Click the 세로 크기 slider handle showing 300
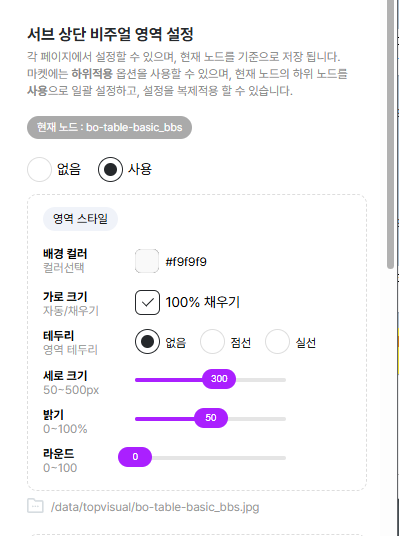The width and height of the screenshot is (399, 536). pos(219,379)
